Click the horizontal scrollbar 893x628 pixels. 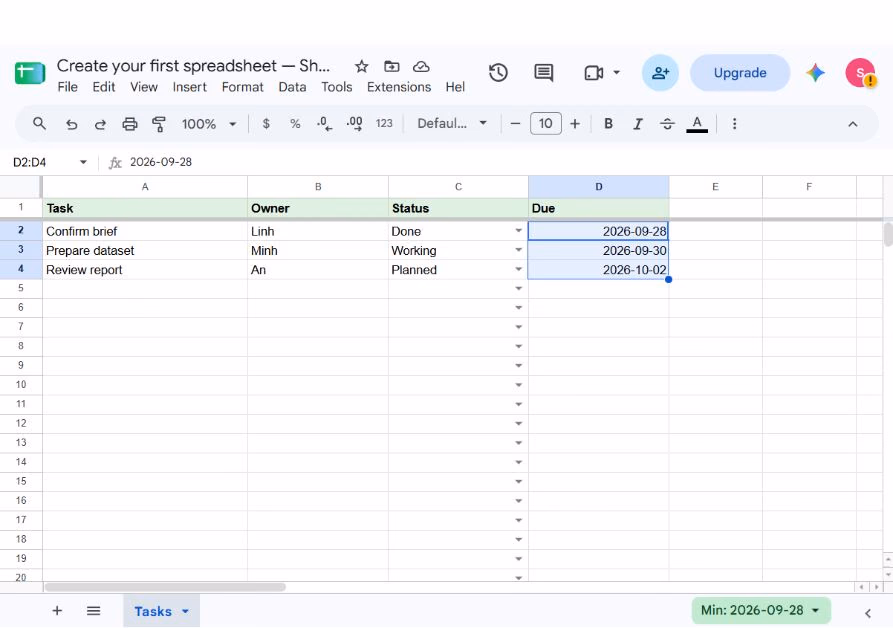point(165,587)
